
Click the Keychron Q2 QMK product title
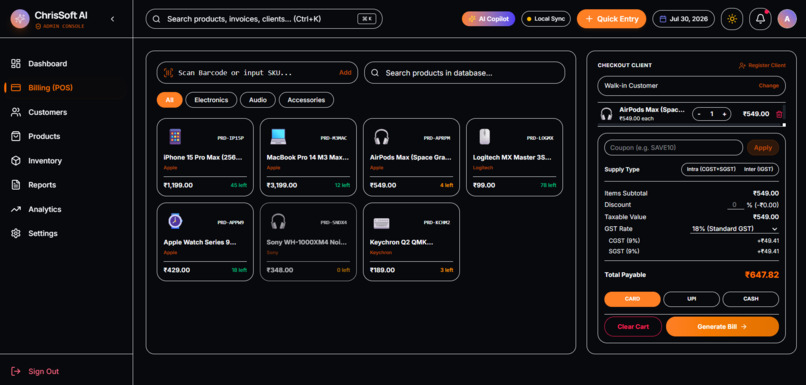click(401, 242)
